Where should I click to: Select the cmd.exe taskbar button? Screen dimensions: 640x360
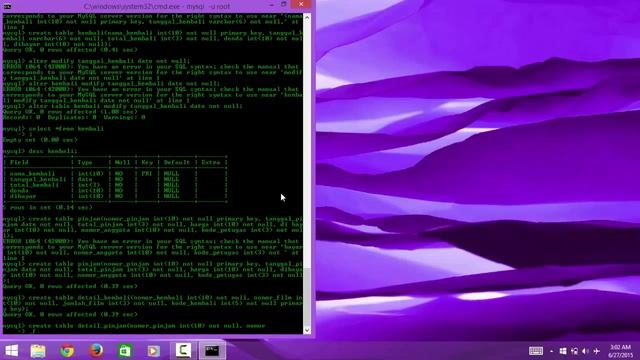[x=212, y=351]
